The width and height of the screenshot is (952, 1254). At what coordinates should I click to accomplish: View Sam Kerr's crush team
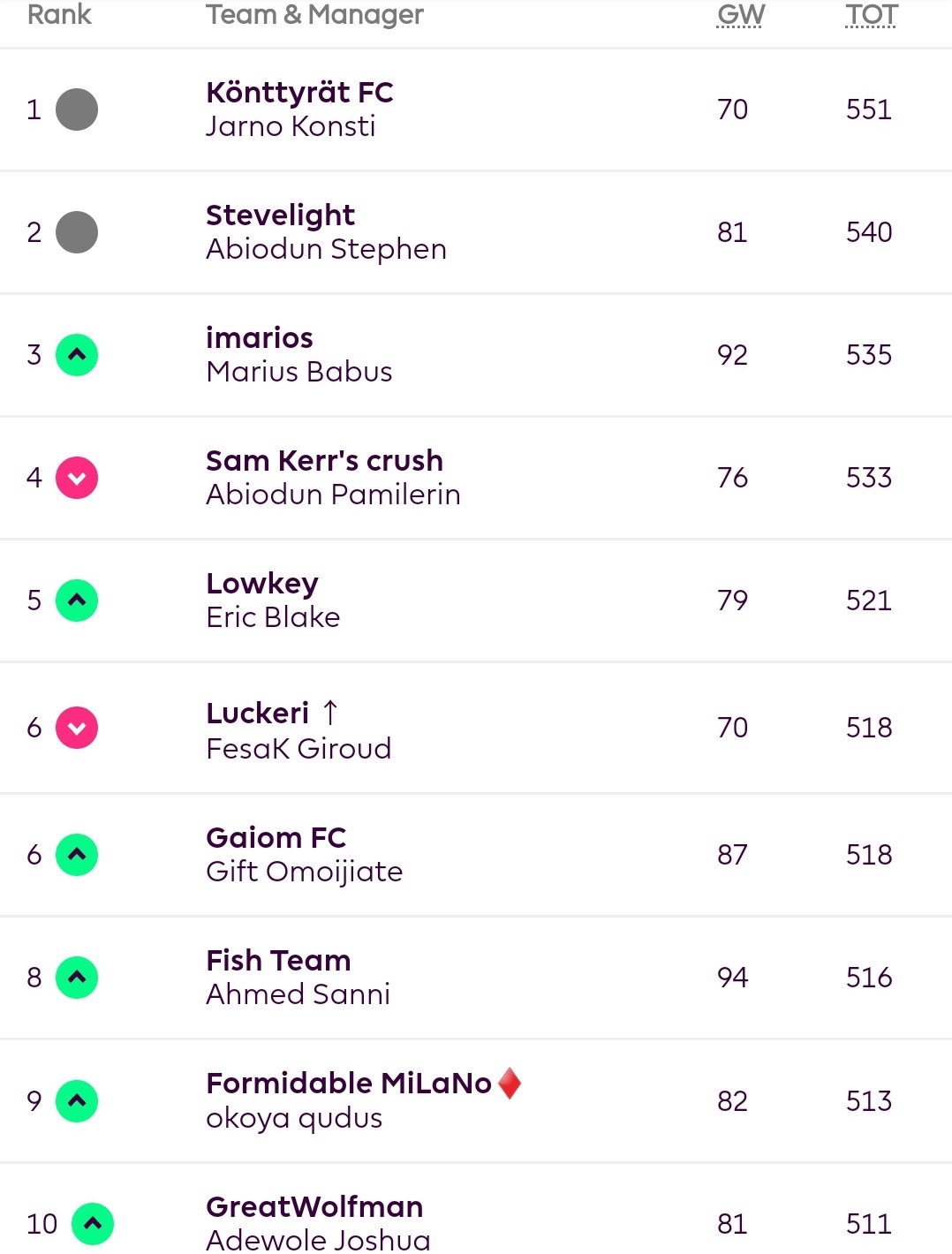(x=324, y=461)
